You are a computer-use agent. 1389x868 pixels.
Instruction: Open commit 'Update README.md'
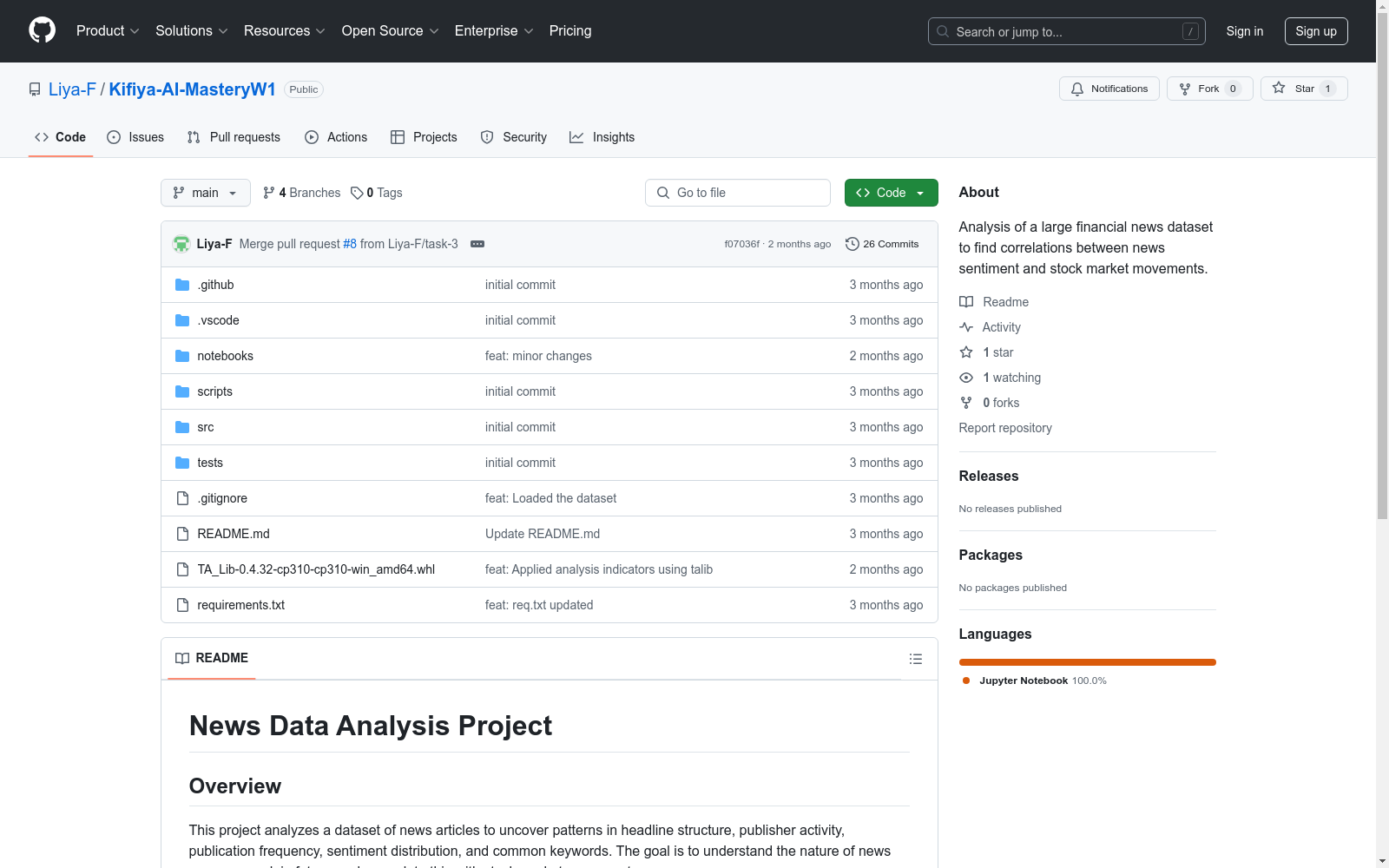click(543, 534)
